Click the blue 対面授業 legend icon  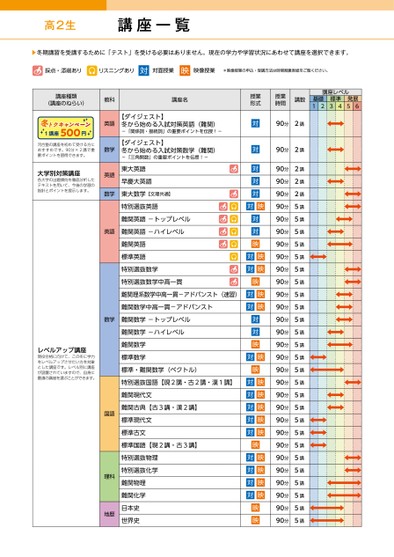click(144, 70)
